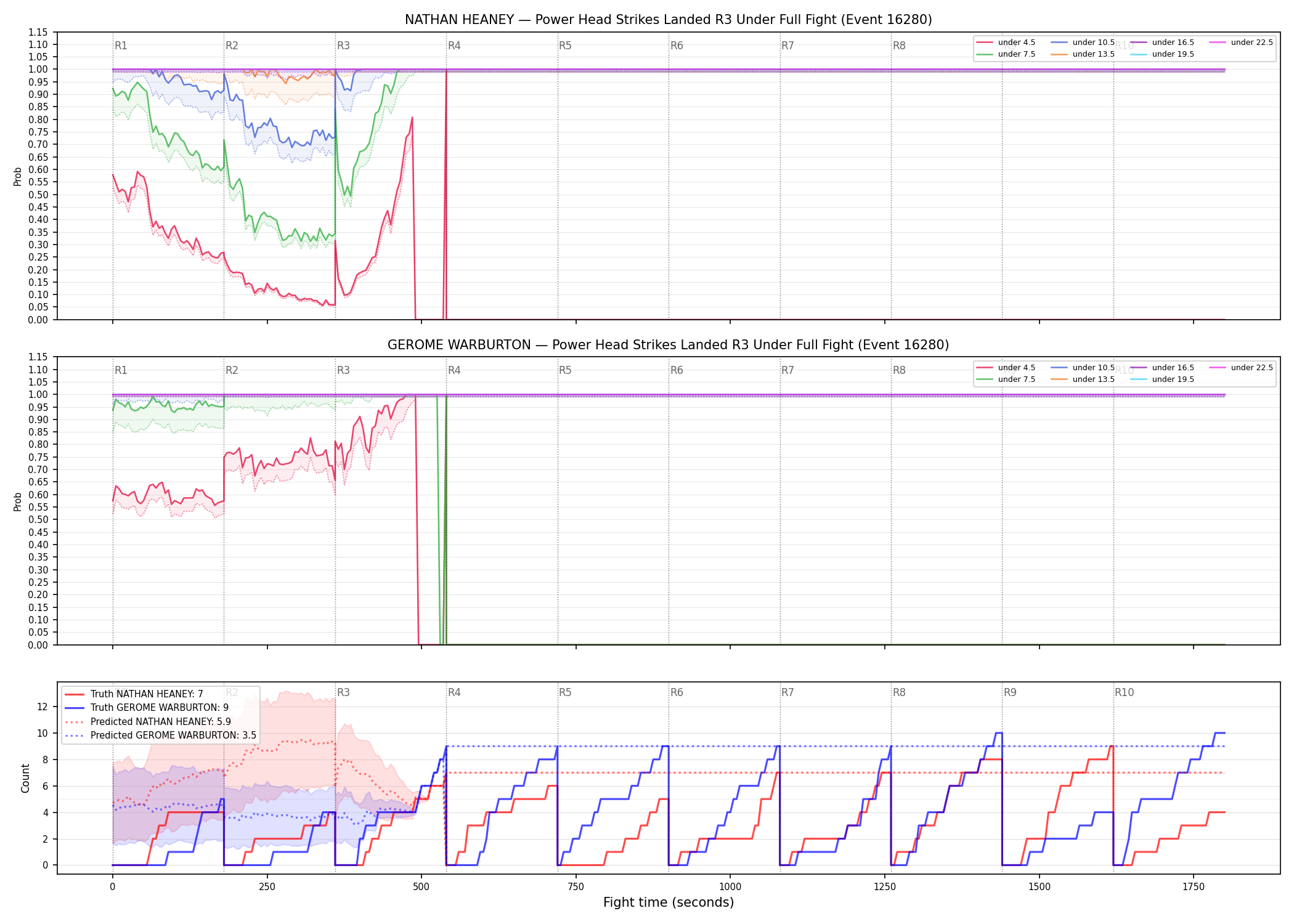Click 'under 10.5' legend entry in top chart
The image size is (1294, 924).
point(1083,43)
